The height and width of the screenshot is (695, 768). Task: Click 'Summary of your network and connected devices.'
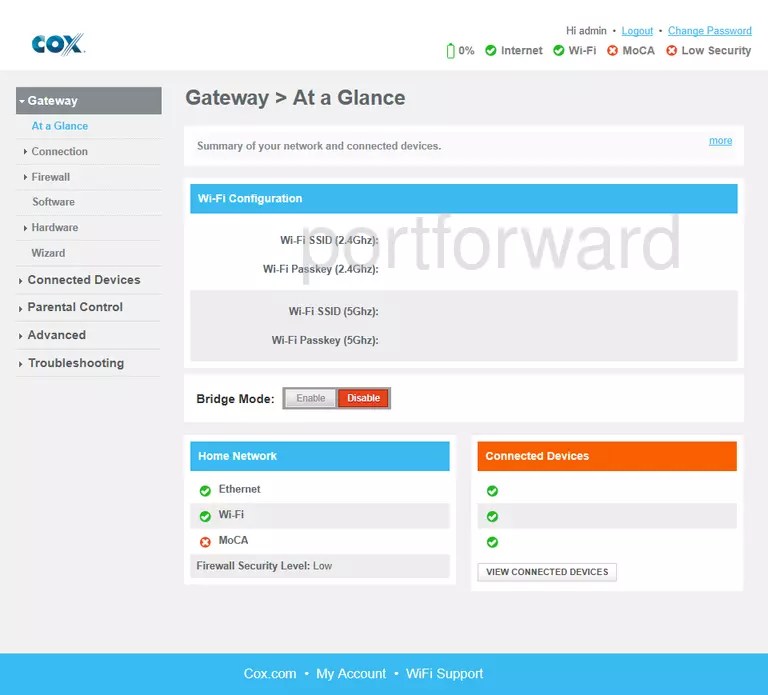click(x=319, y=146)
